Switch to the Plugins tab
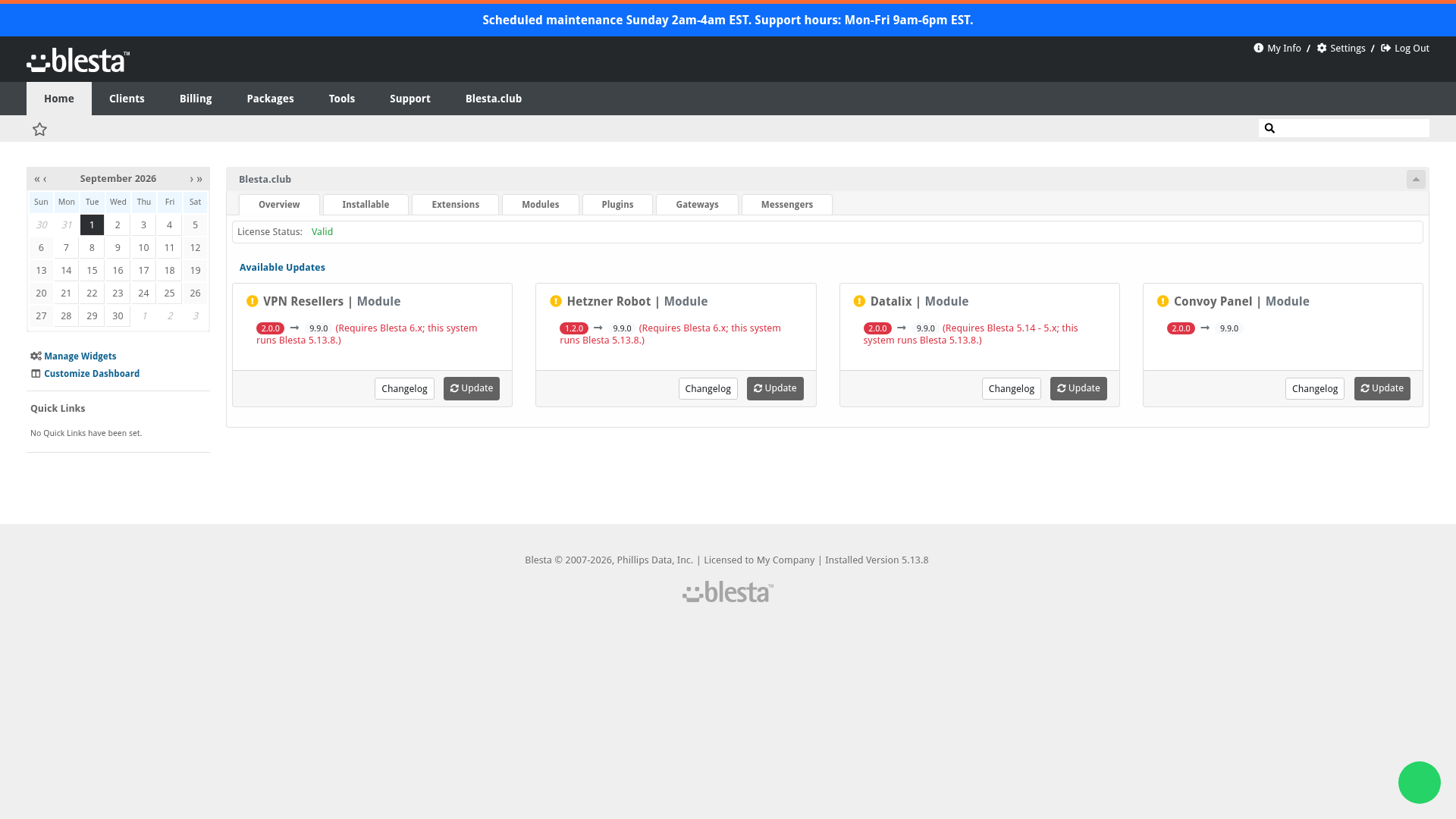This screenshot has width=1456, height=819. click(617, 205)
